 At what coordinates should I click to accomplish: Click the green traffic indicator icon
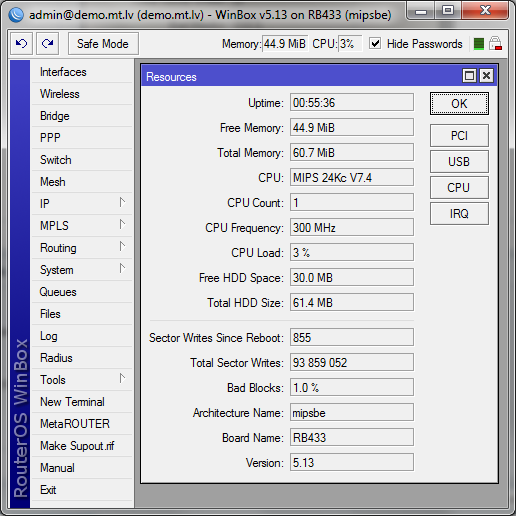pos(479,44)
